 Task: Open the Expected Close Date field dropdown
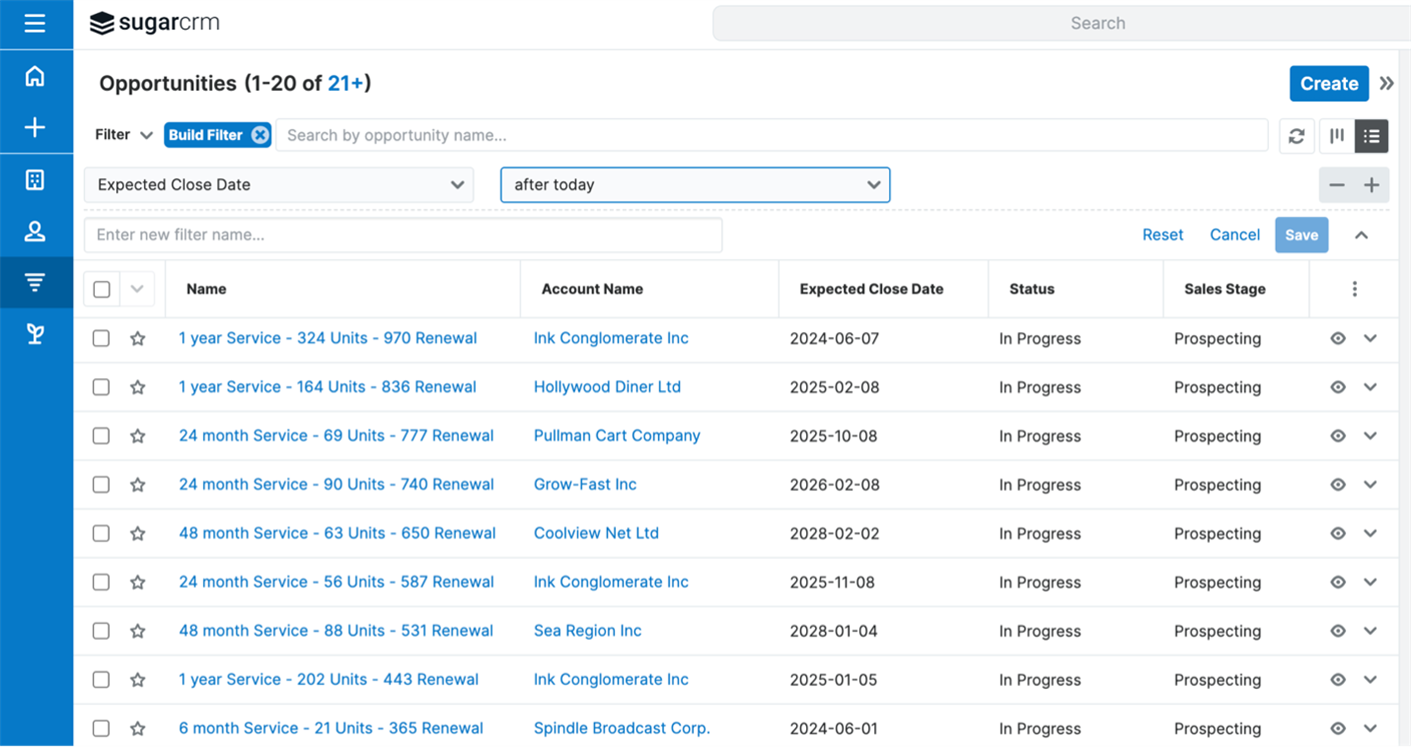279,185
